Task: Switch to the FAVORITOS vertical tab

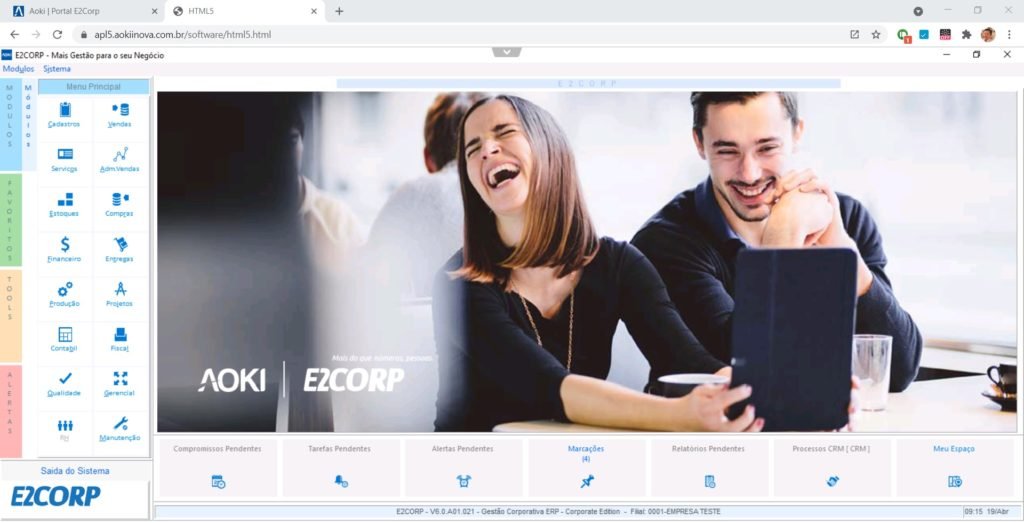Action: click(x=10, y=220)
